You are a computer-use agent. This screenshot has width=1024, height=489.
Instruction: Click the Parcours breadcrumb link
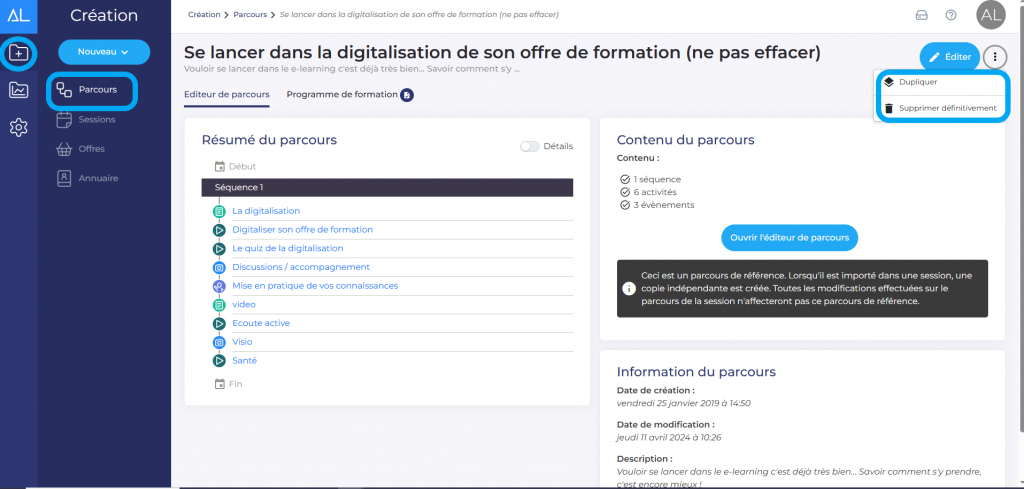pos(250,15)
